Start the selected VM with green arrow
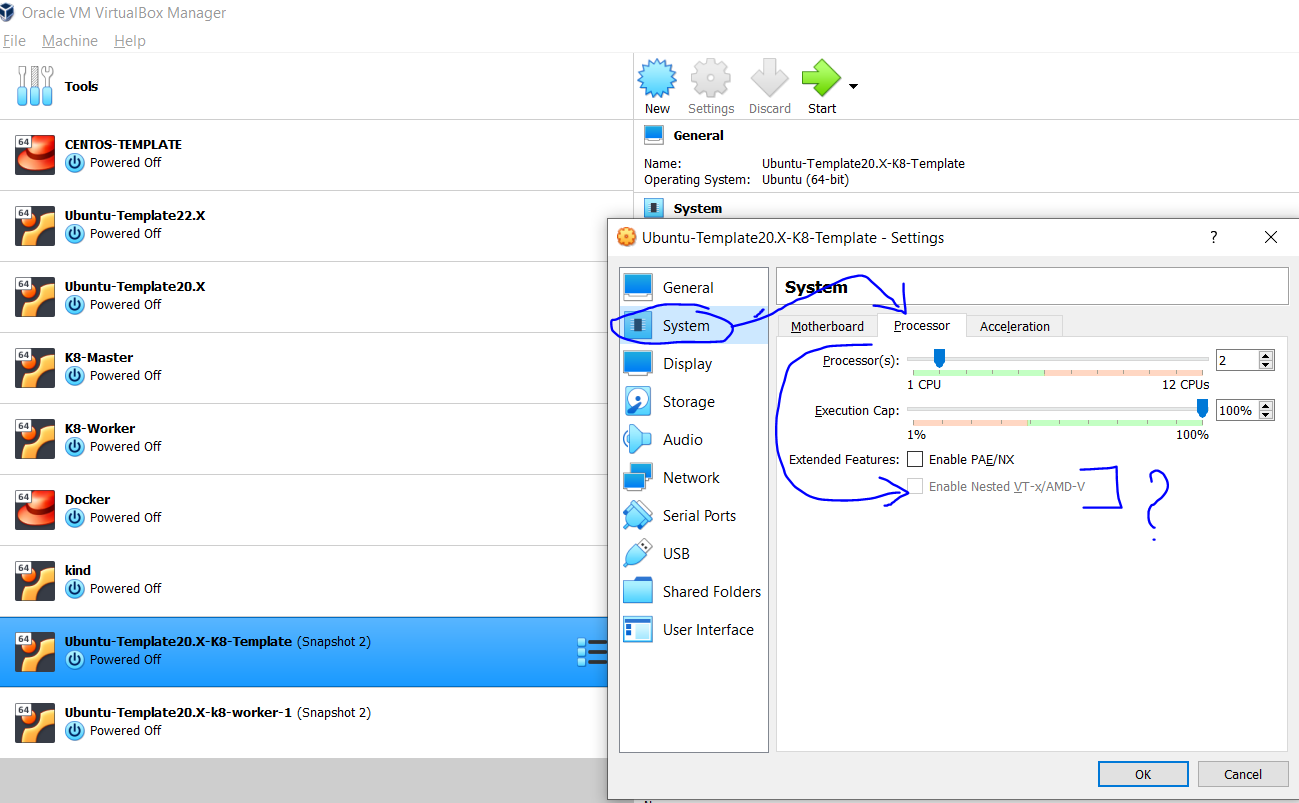Image resolution: width=1299 pixels, height=803 pixels. [x=822, y=78]
